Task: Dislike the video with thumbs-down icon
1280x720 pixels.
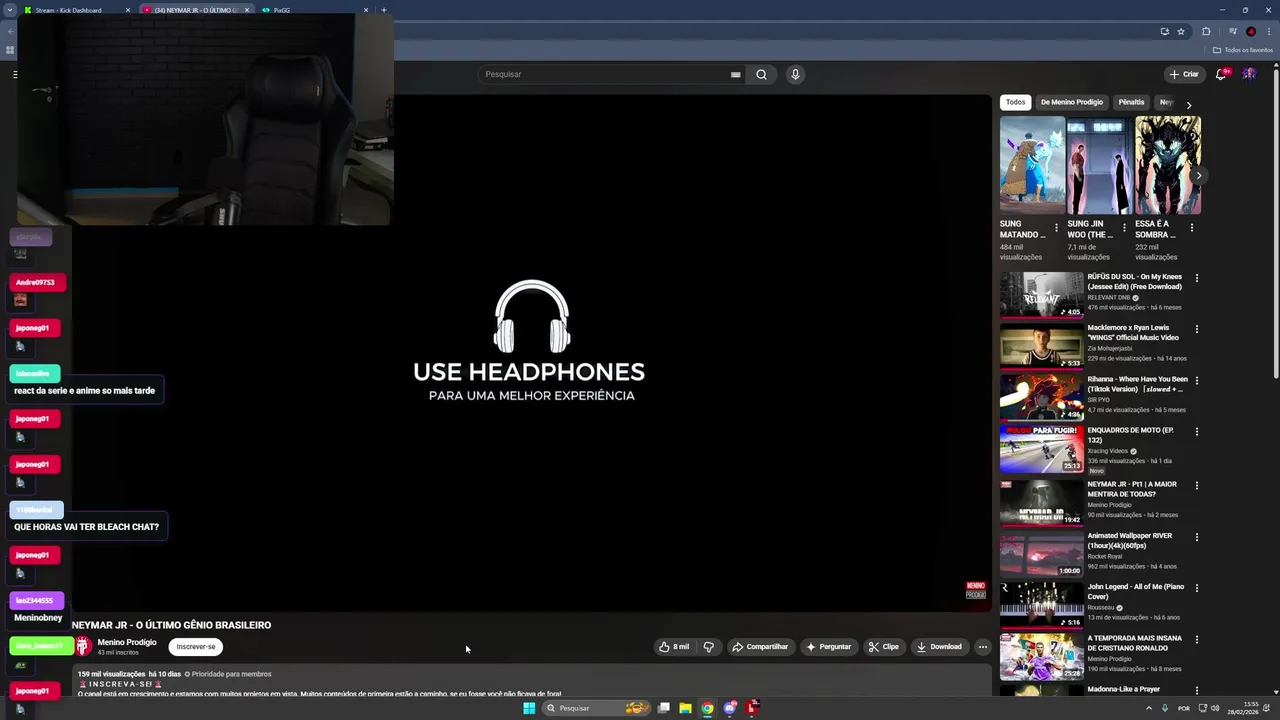Action: pos(708,647)
